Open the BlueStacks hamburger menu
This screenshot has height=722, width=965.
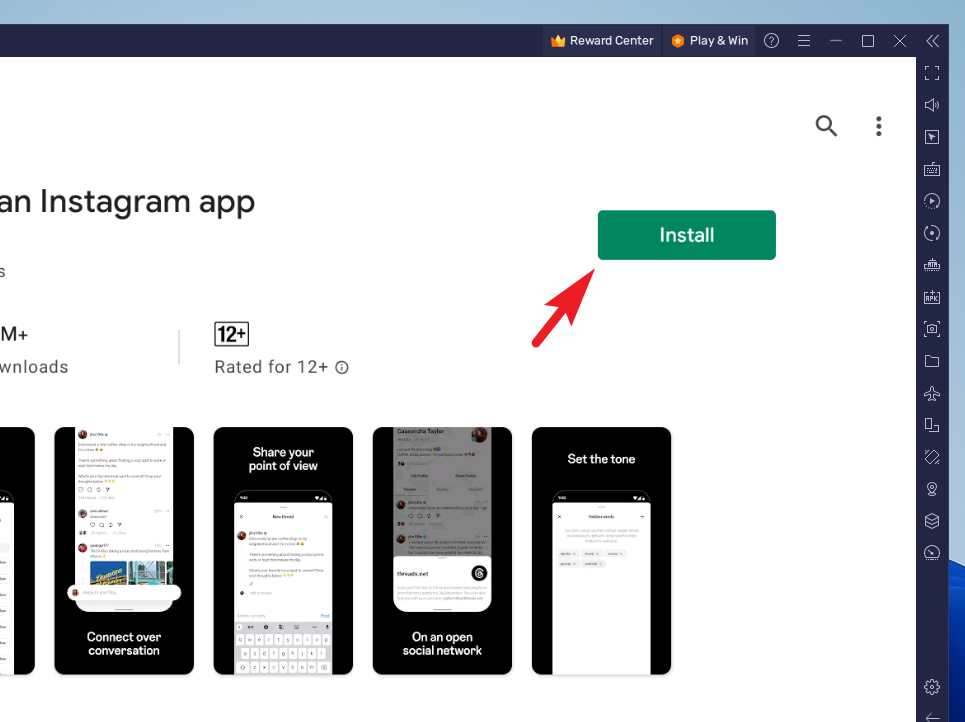click(x=804, y=41)
